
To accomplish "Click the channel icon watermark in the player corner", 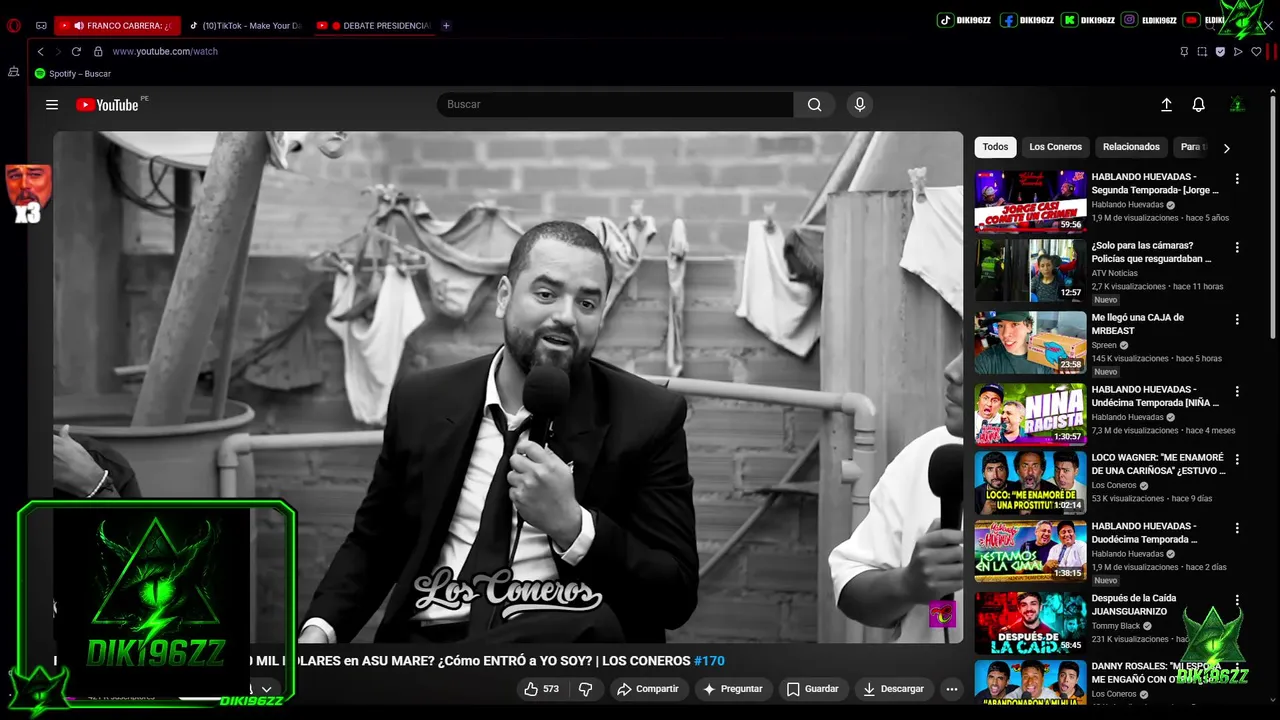I will (942, 613).
